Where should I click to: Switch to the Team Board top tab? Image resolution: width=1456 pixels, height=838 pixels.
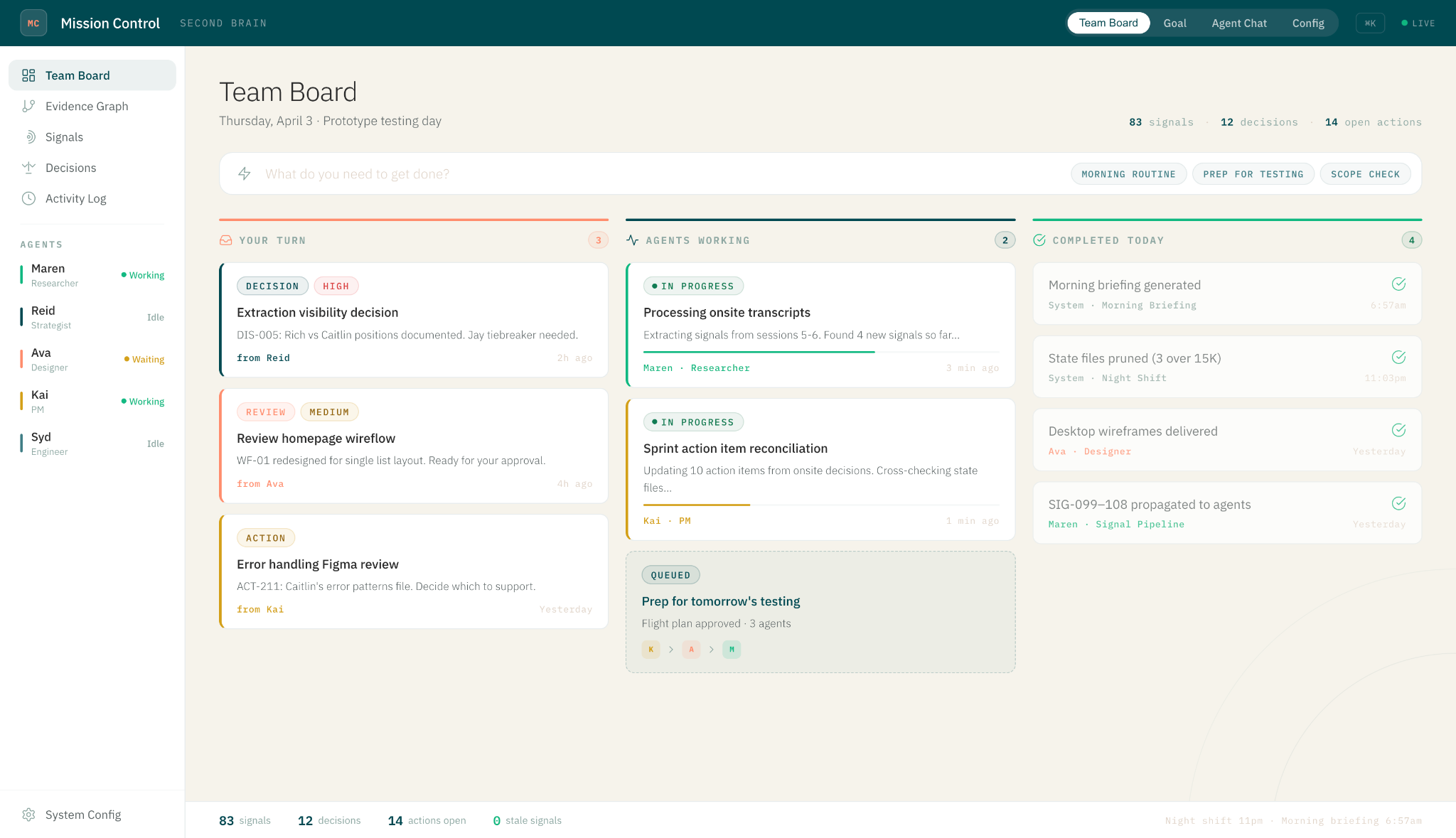[1108, 23]
